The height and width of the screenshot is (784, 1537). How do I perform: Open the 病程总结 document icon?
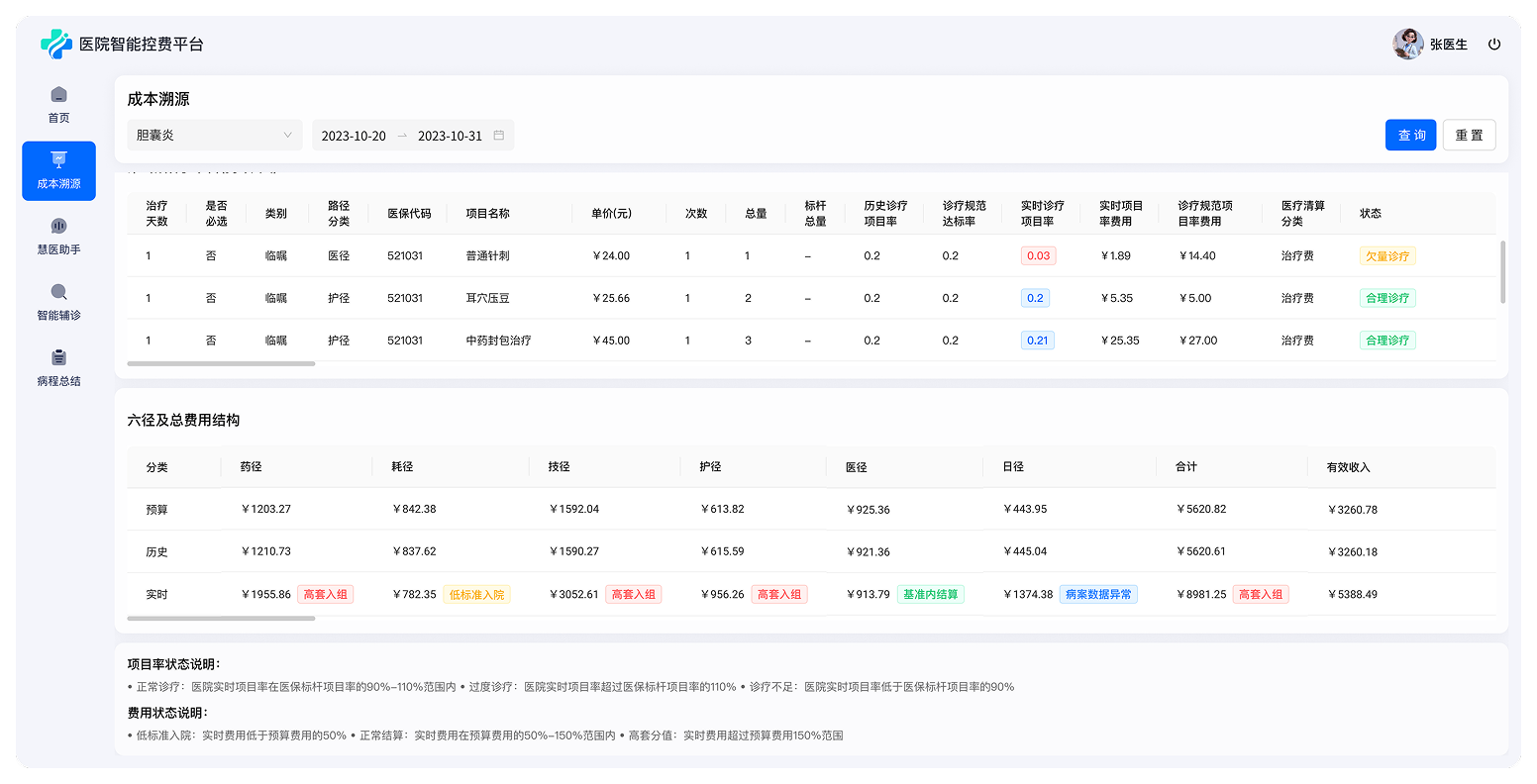(x=58, y=358)
